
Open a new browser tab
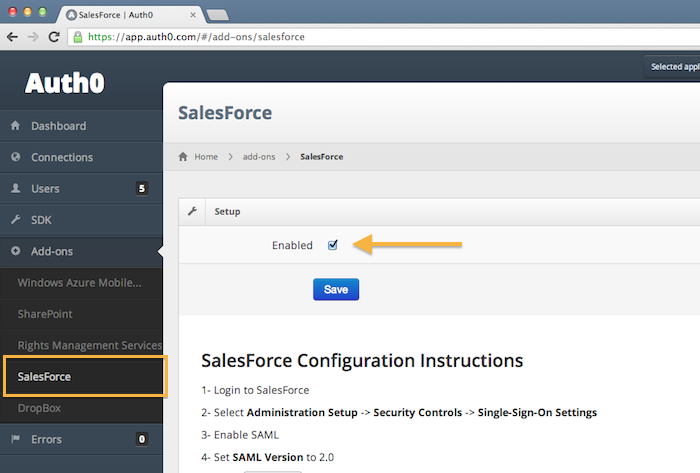[218, 15]
